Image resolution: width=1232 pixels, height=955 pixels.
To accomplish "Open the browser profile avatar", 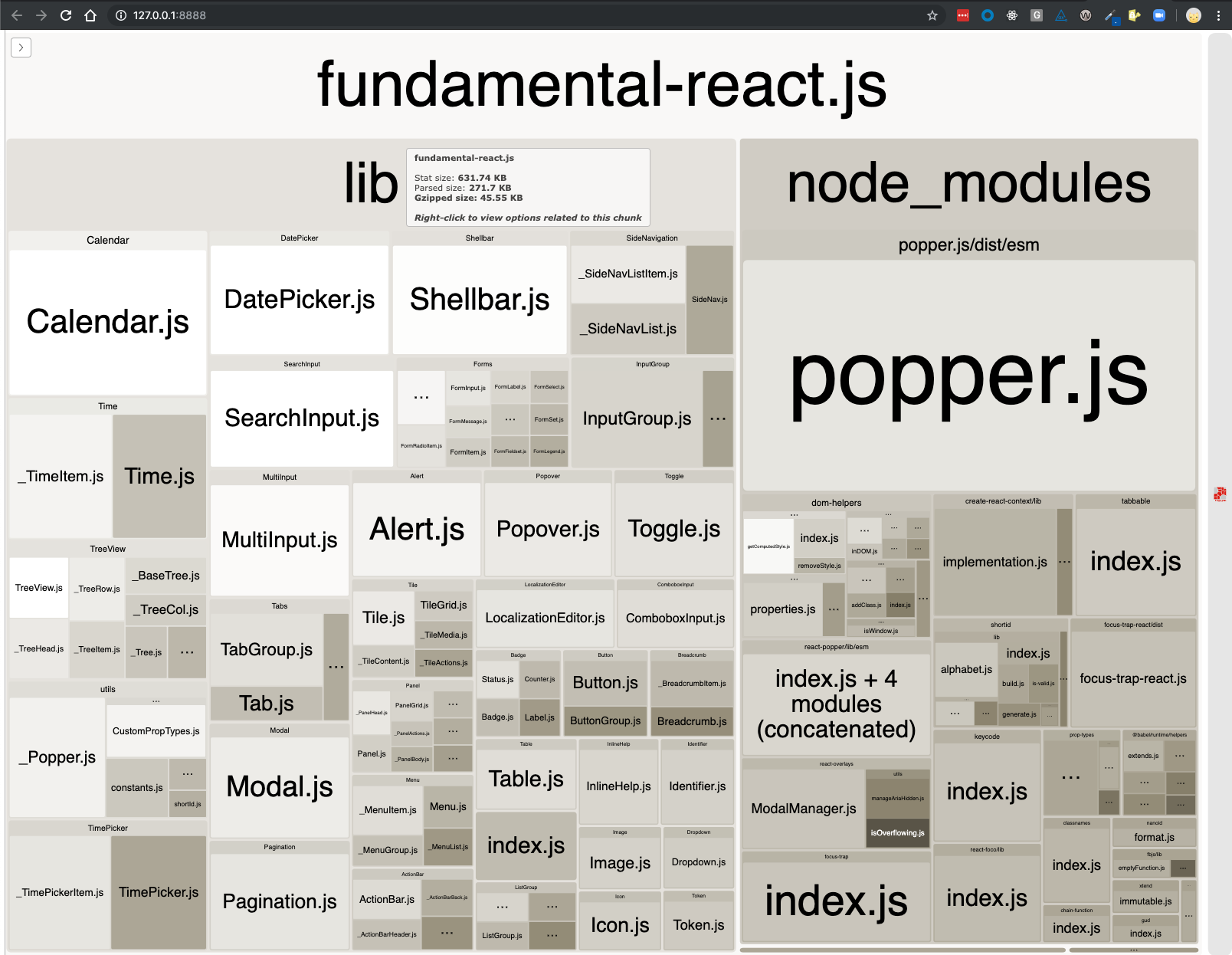I will pos(1194,15).
